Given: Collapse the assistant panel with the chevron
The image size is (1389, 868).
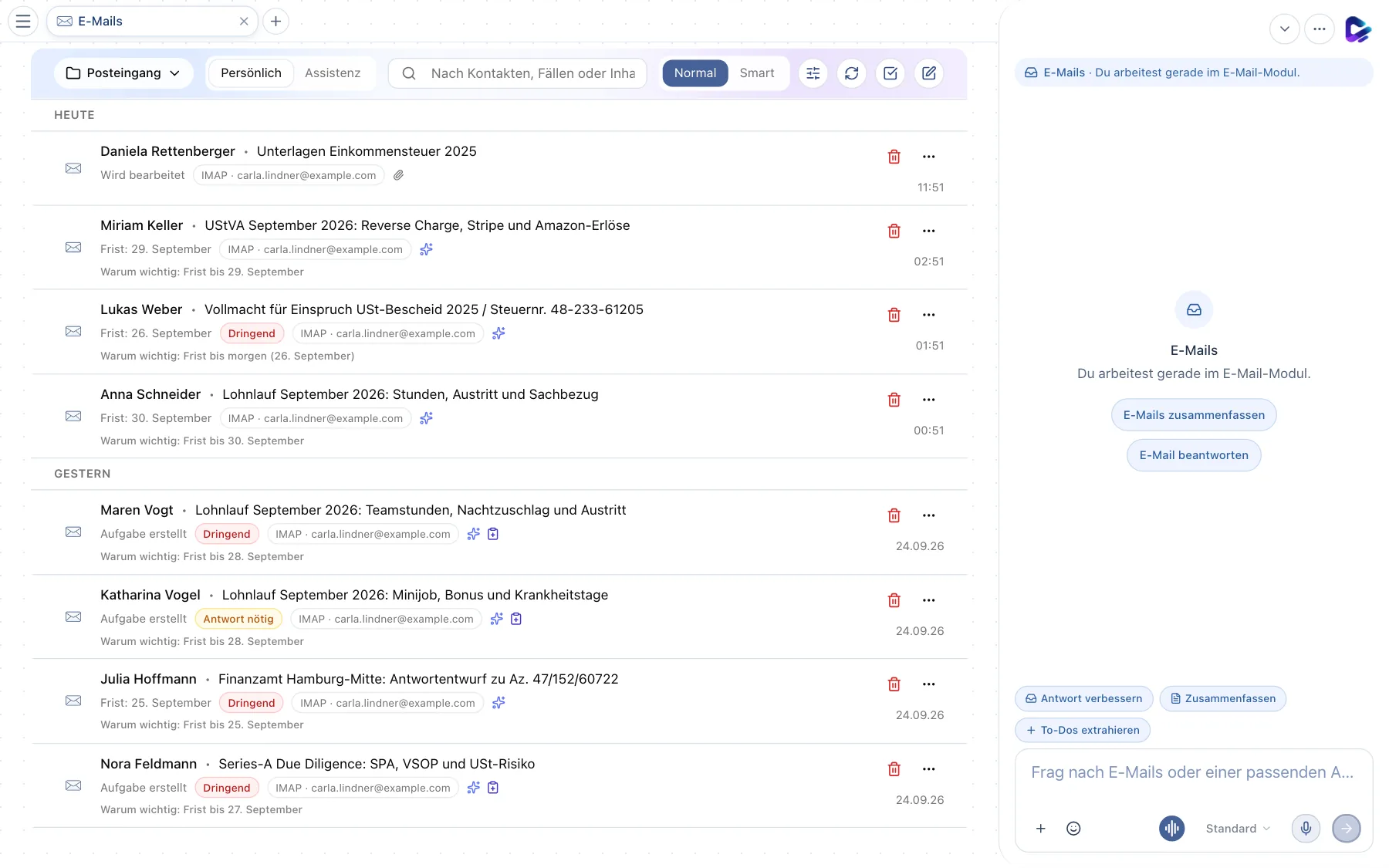Looking at the screenshot, I should click(x=1284, y=29).
